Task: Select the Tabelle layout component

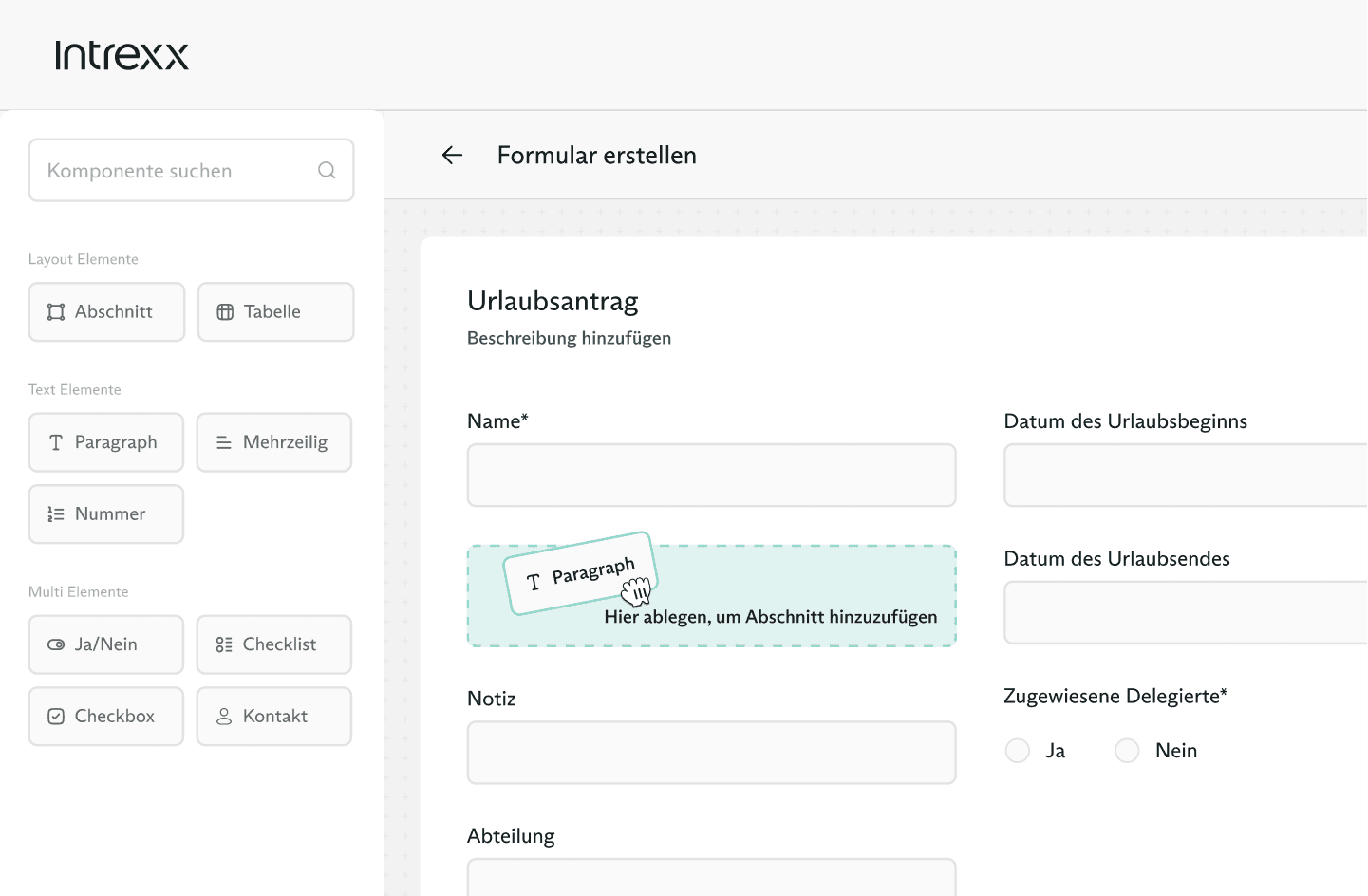Action: click(x=275, y=312)
